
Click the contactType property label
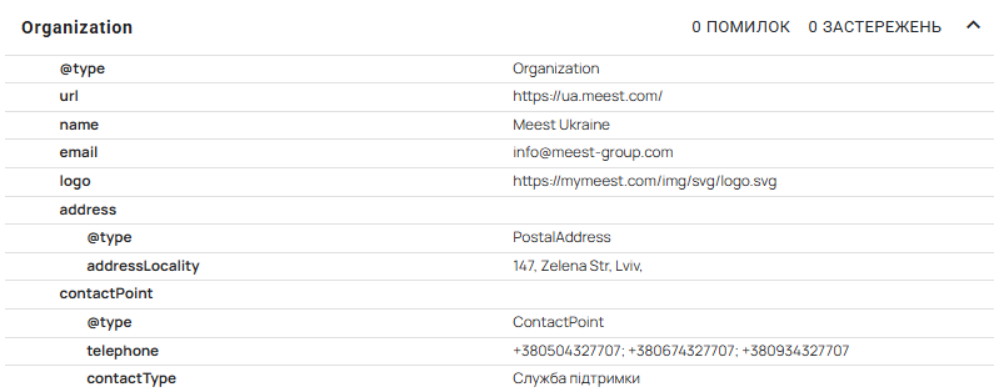tap(131, 379)
